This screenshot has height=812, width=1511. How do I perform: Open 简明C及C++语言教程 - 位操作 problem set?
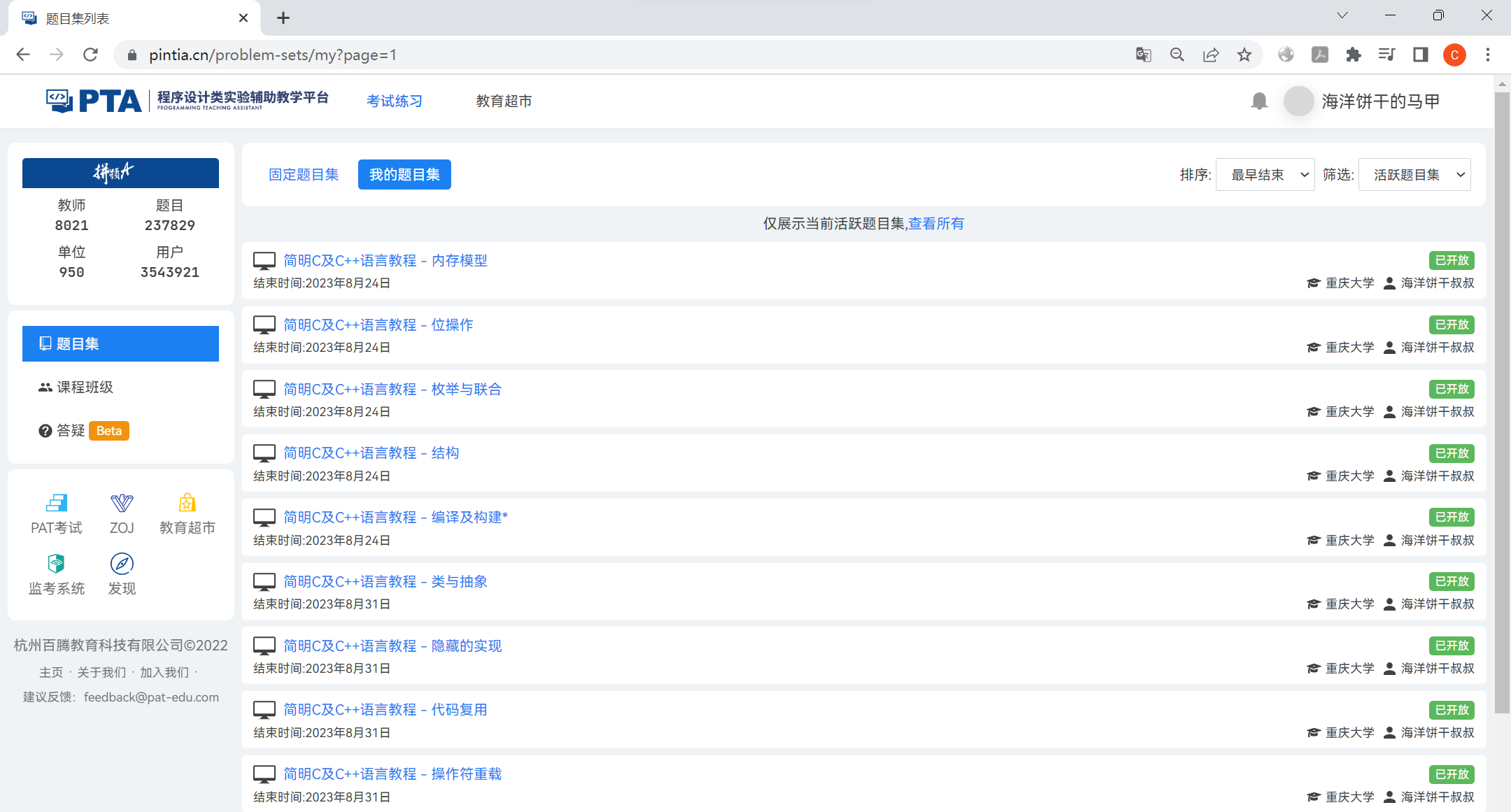(x=378, y=325)
